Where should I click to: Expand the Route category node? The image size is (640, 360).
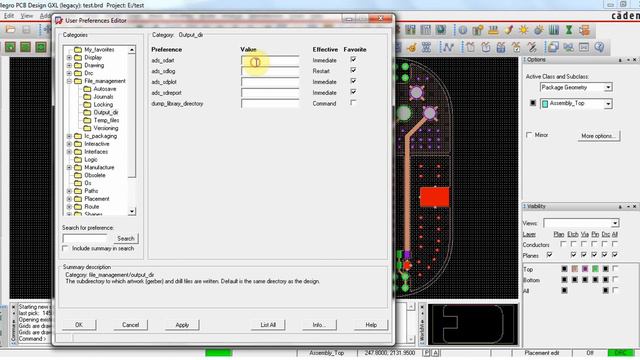69,207
